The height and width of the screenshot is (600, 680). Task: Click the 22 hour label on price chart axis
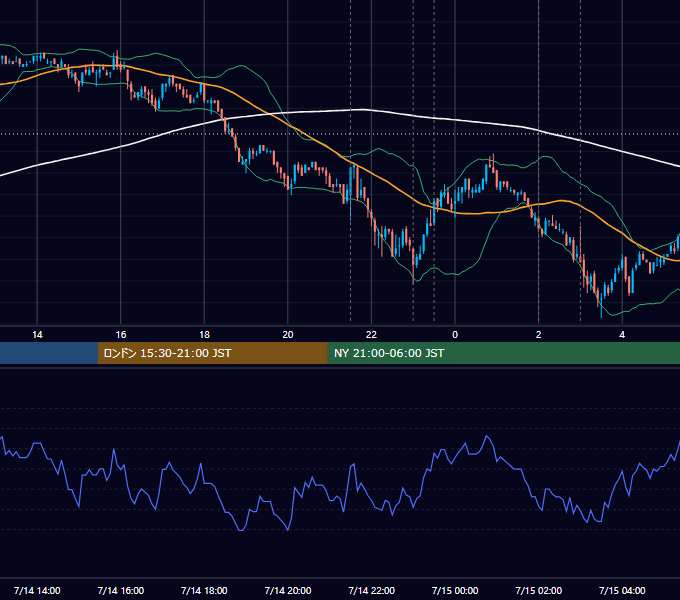tap(371, 335)
